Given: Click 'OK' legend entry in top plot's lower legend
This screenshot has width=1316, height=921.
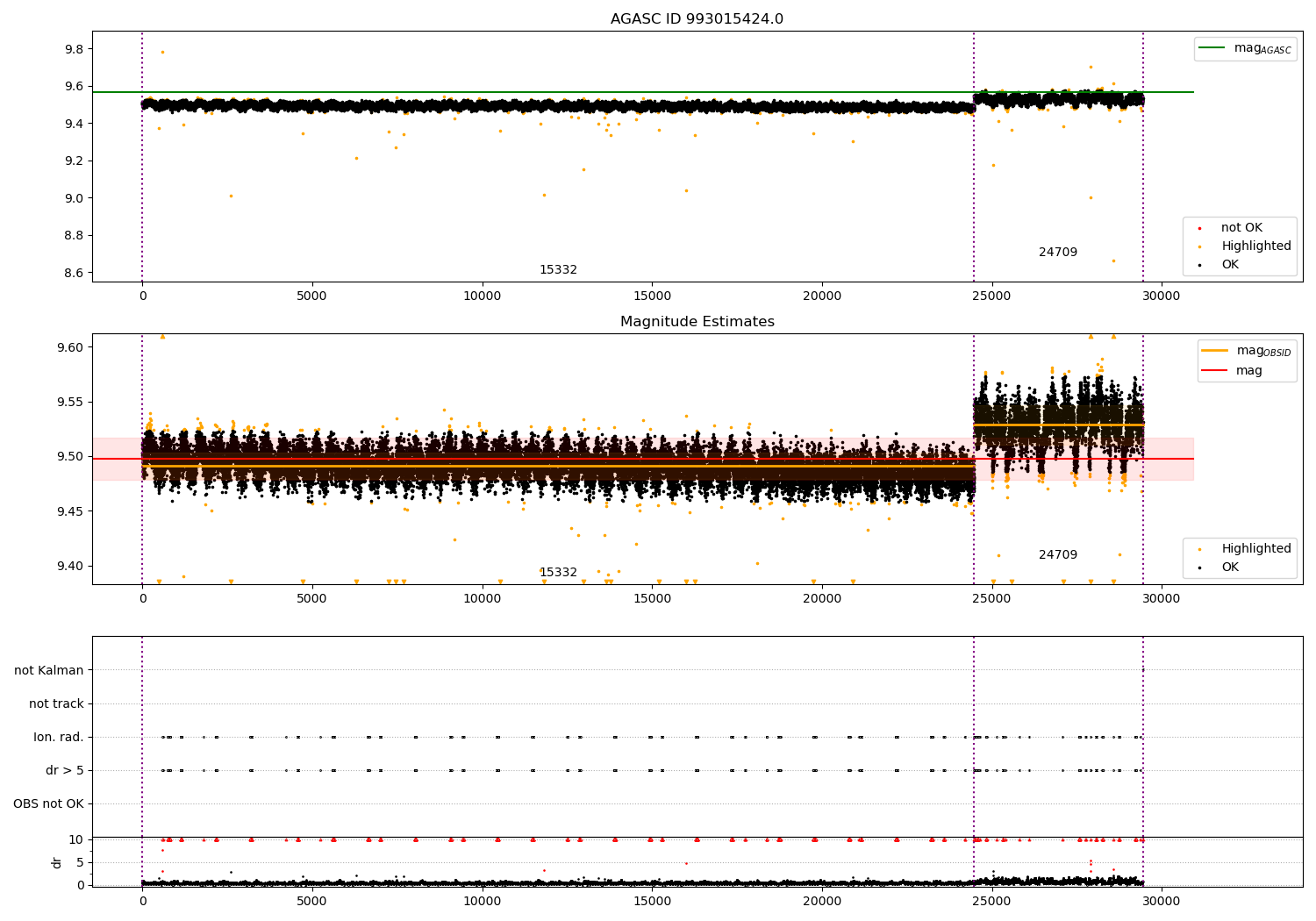Looking at the screenshot, I should [1219, 265].
